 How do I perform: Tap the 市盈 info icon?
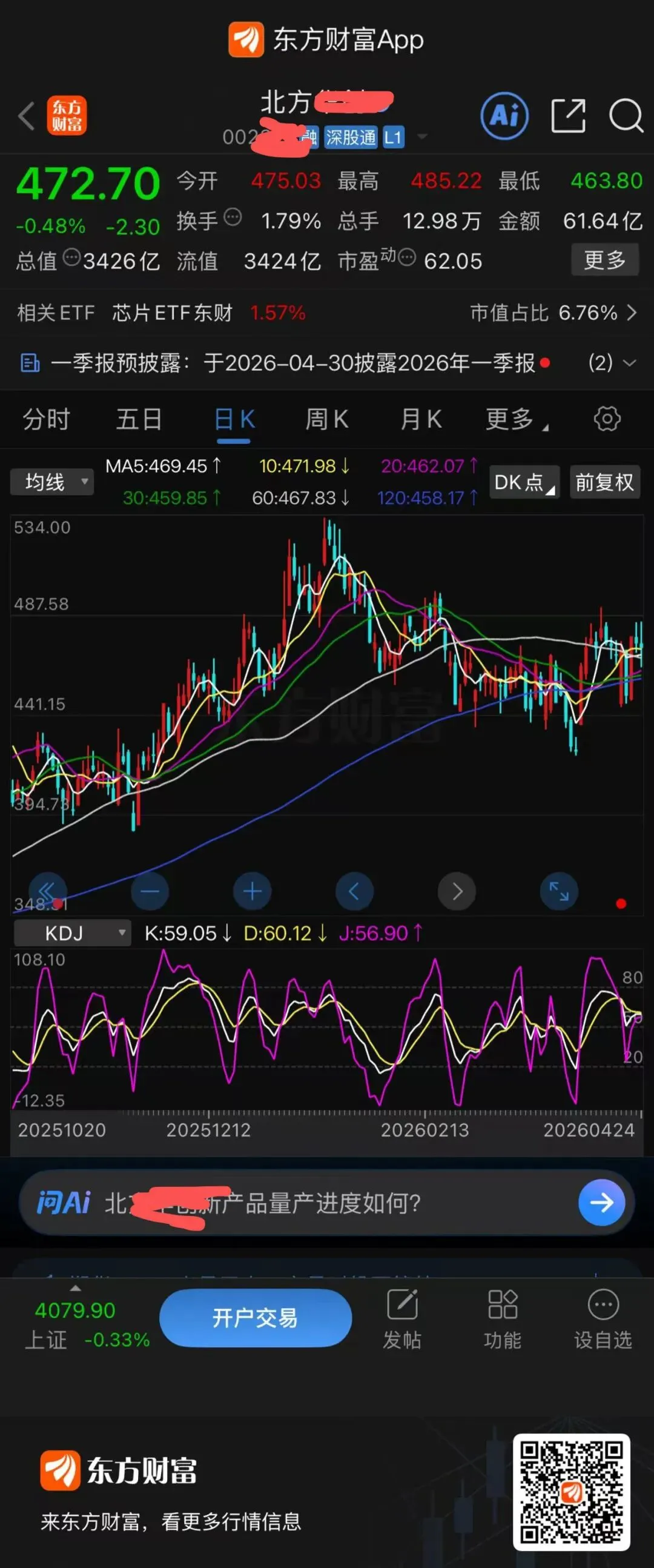[x=406, y=257]
